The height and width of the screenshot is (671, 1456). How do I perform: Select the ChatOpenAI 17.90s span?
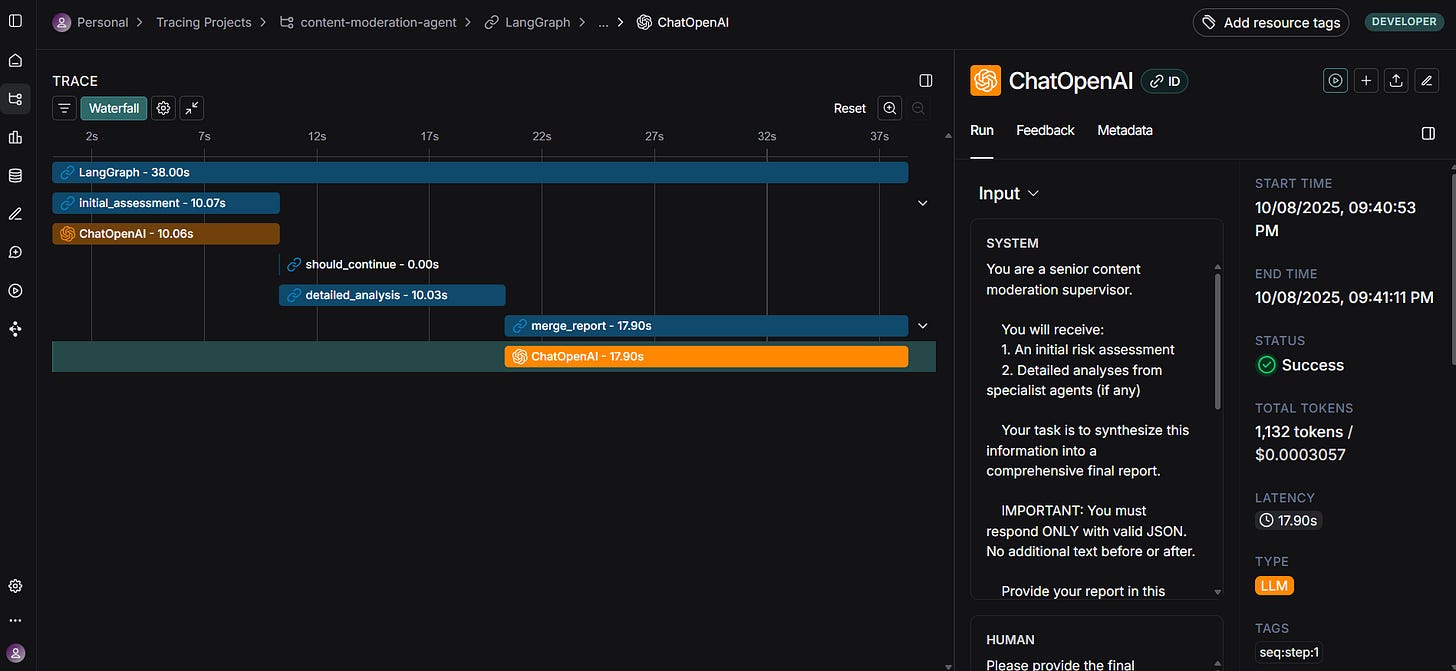[x=706, y=357]
